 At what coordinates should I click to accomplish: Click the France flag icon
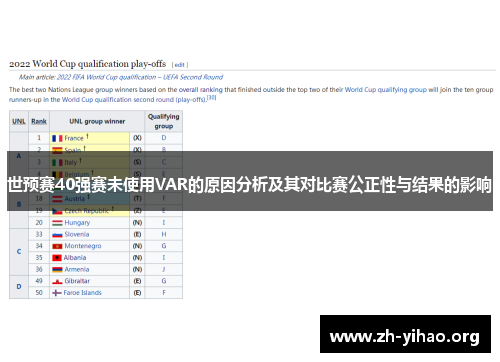coord(57,138)
